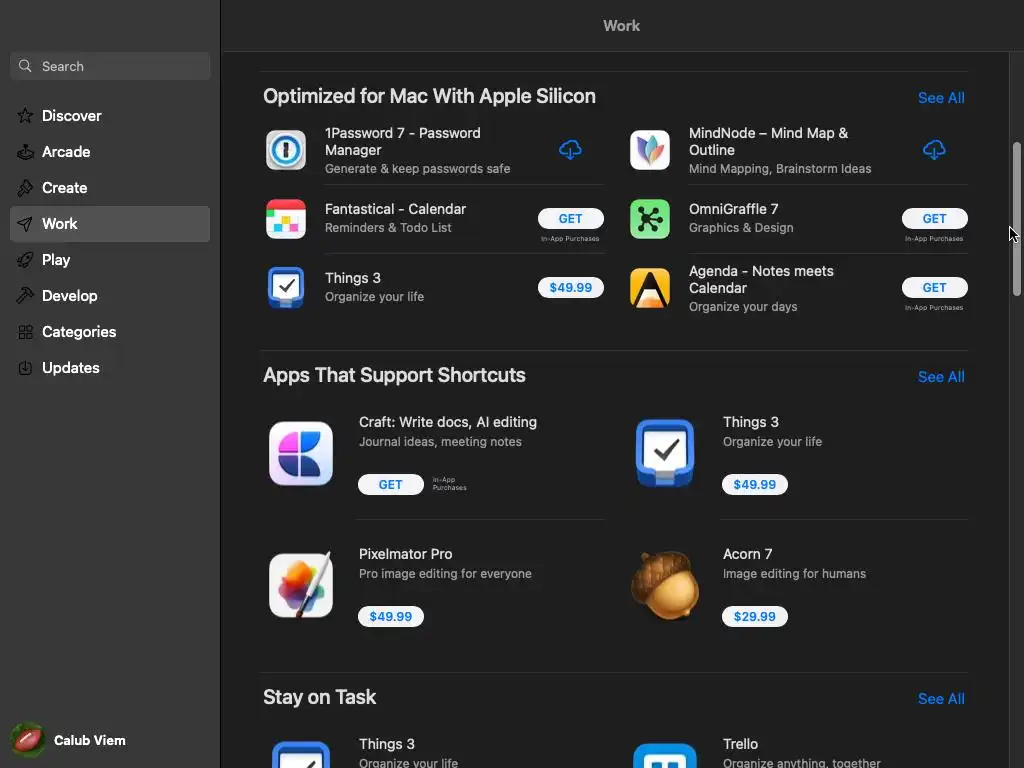Image resolution: width=1024 pixels, height=768 pixels.
Task: Click the Categories grid icon in sidebar
Action: [x=25, y=332]
